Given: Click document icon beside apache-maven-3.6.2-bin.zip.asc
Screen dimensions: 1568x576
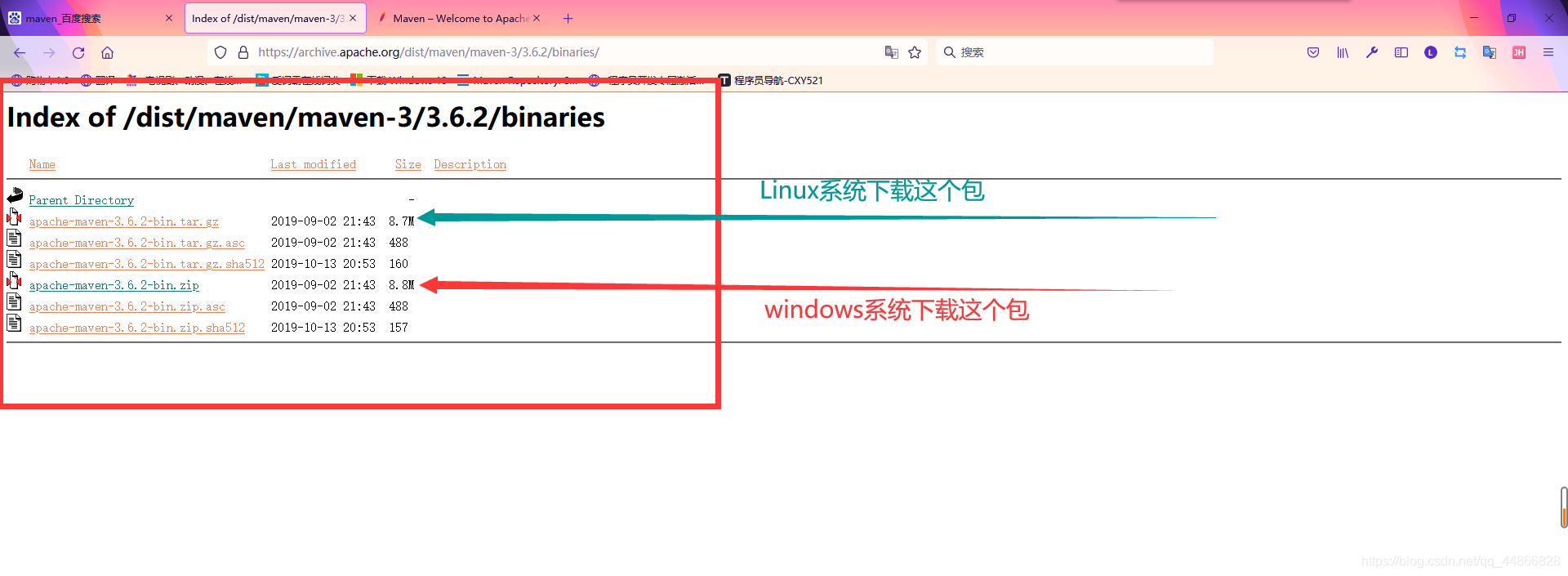Looking at the screenshot, I should coord(14,301).
